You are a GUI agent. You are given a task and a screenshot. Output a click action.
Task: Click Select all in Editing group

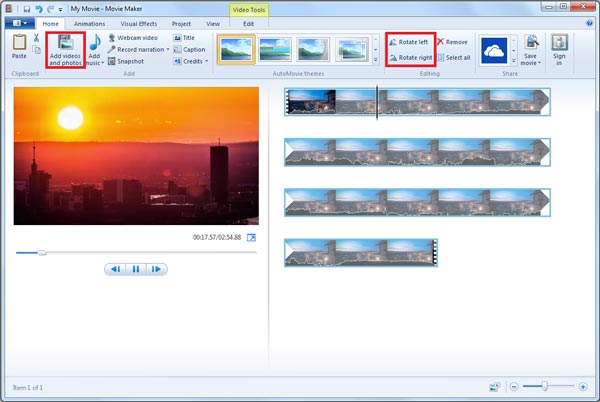[x=454, y=58]
